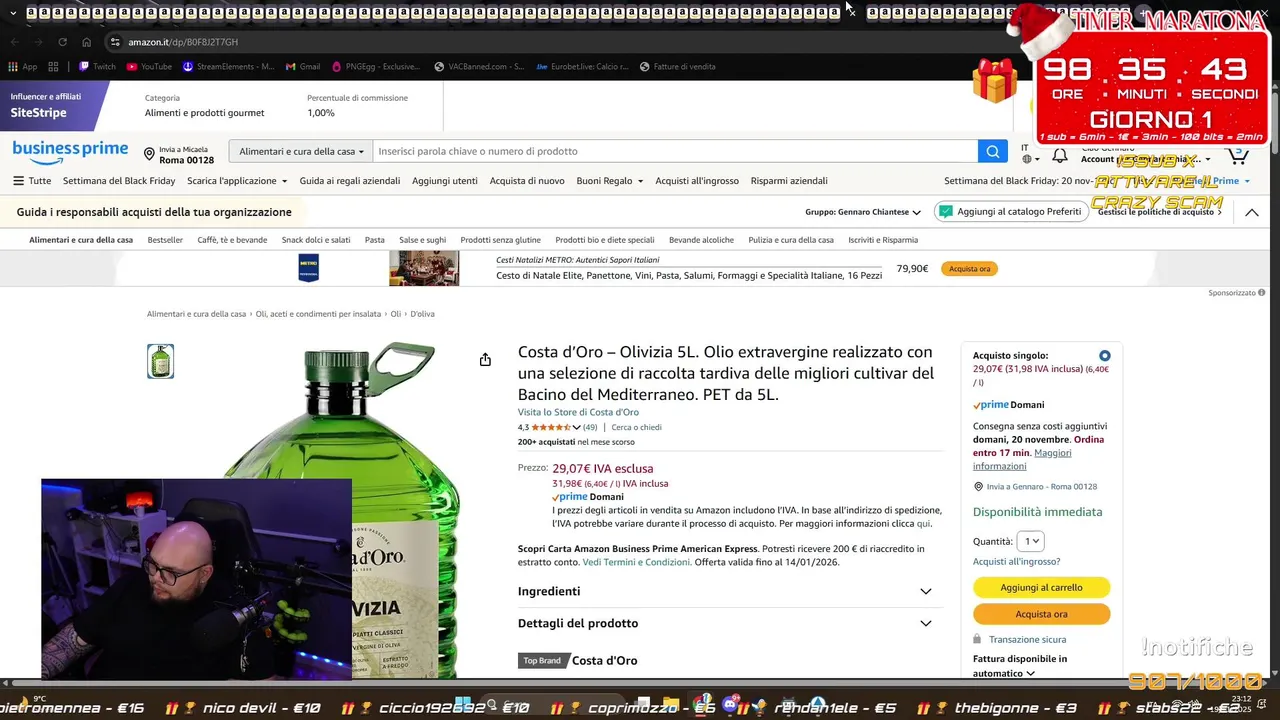Viewport: 1280px width, 720px height.
Task: Click the browser reload button
Action: (62, 42)
